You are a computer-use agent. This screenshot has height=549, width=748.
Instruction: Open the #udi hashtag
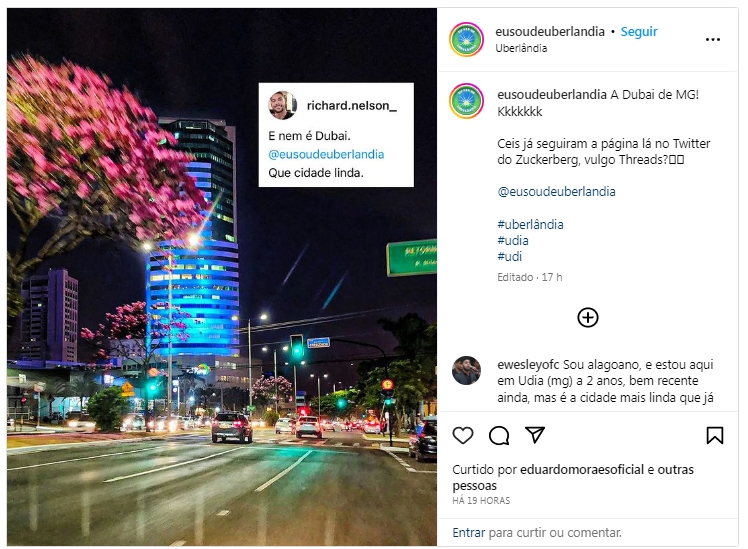click(509, 257)
